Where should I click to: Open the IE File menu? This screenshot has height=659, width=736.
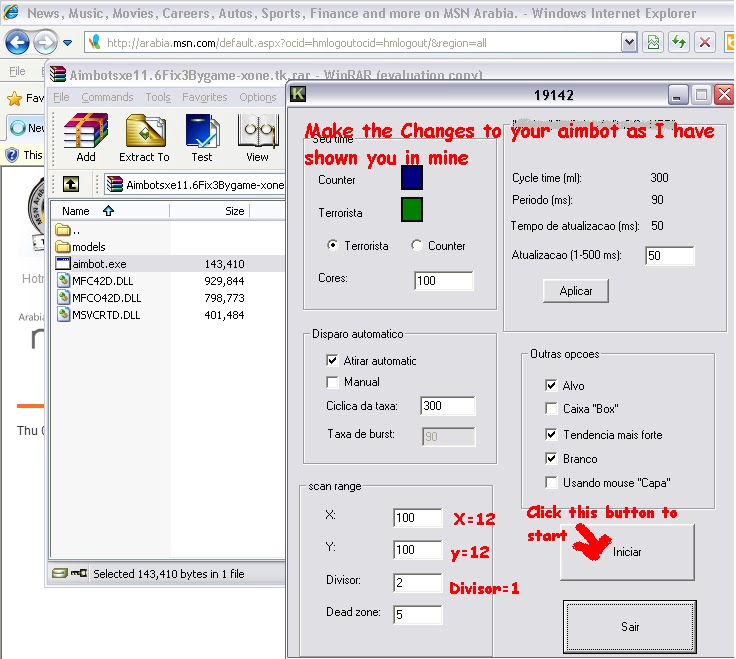[x=17, y=71]
